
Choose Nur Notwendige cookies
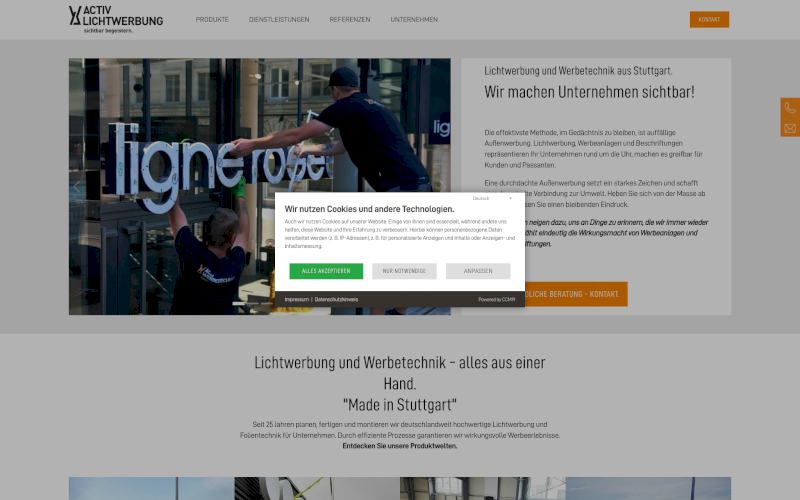pyautogui.click(x=404, y=271)
